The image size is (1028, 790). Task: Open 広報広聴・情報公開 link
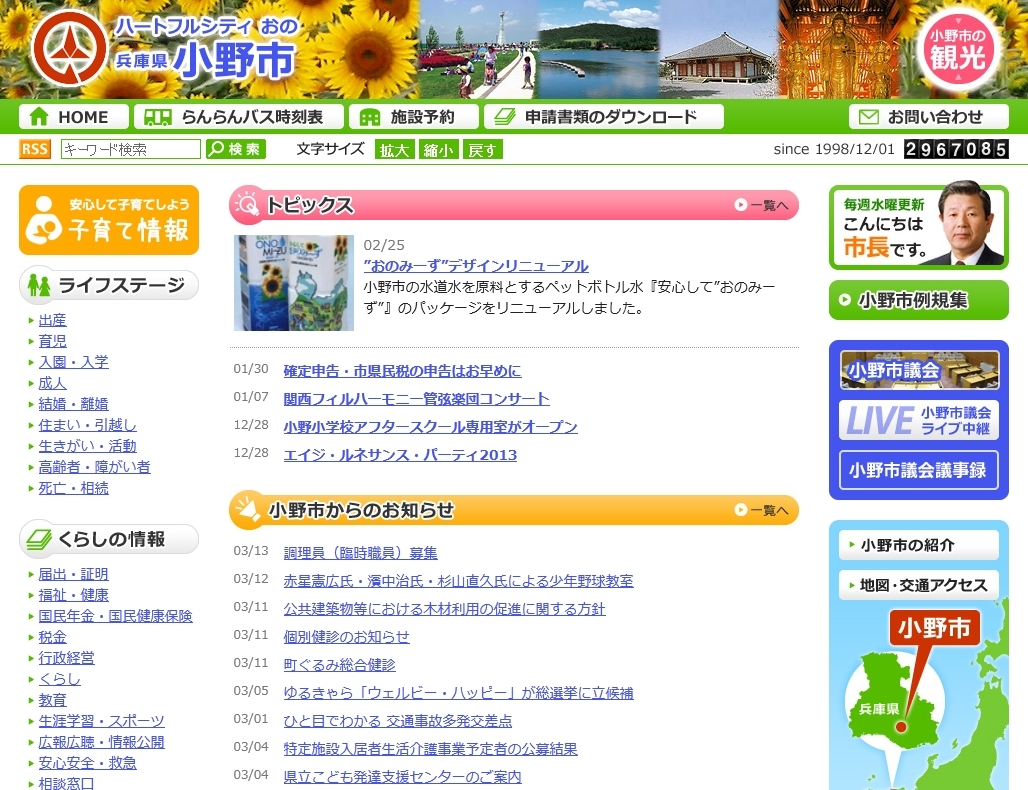[102, 742]
